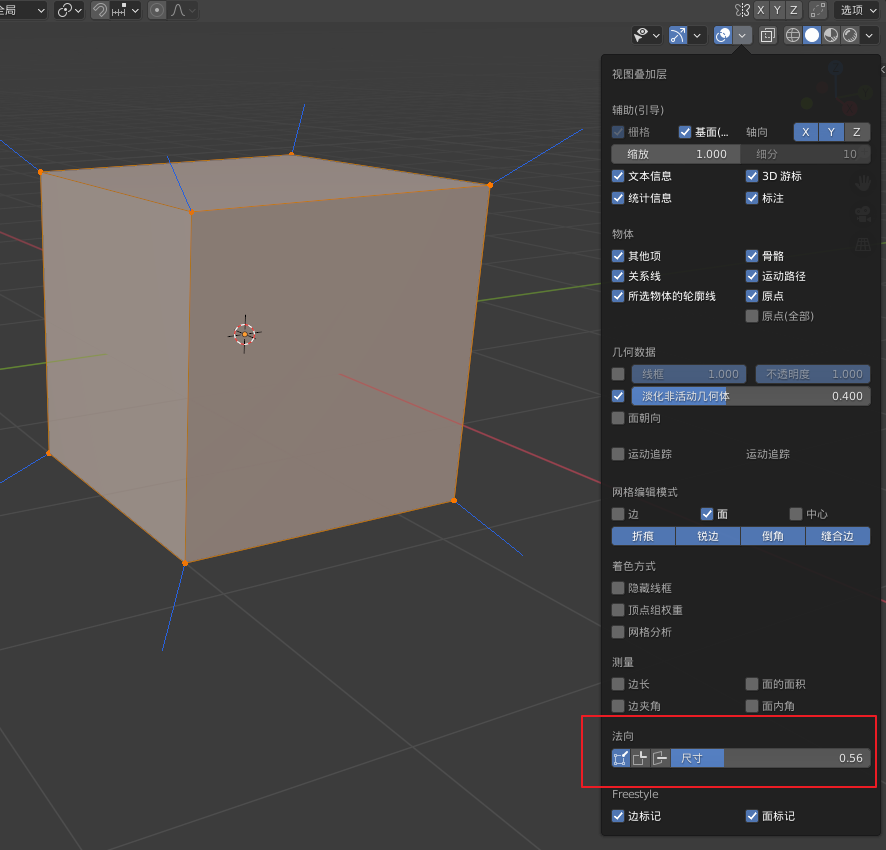886x850 pixels.
Task: Open the snapping options dropdown arrow
Action: pos(135,11)
